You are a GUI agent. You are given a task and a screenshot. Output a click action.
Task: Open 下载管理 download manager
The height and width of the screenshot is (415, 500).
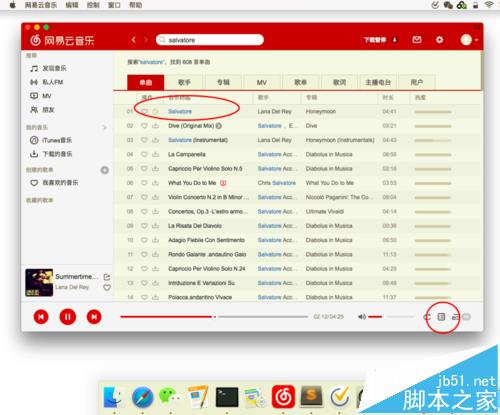pos(380,40)
